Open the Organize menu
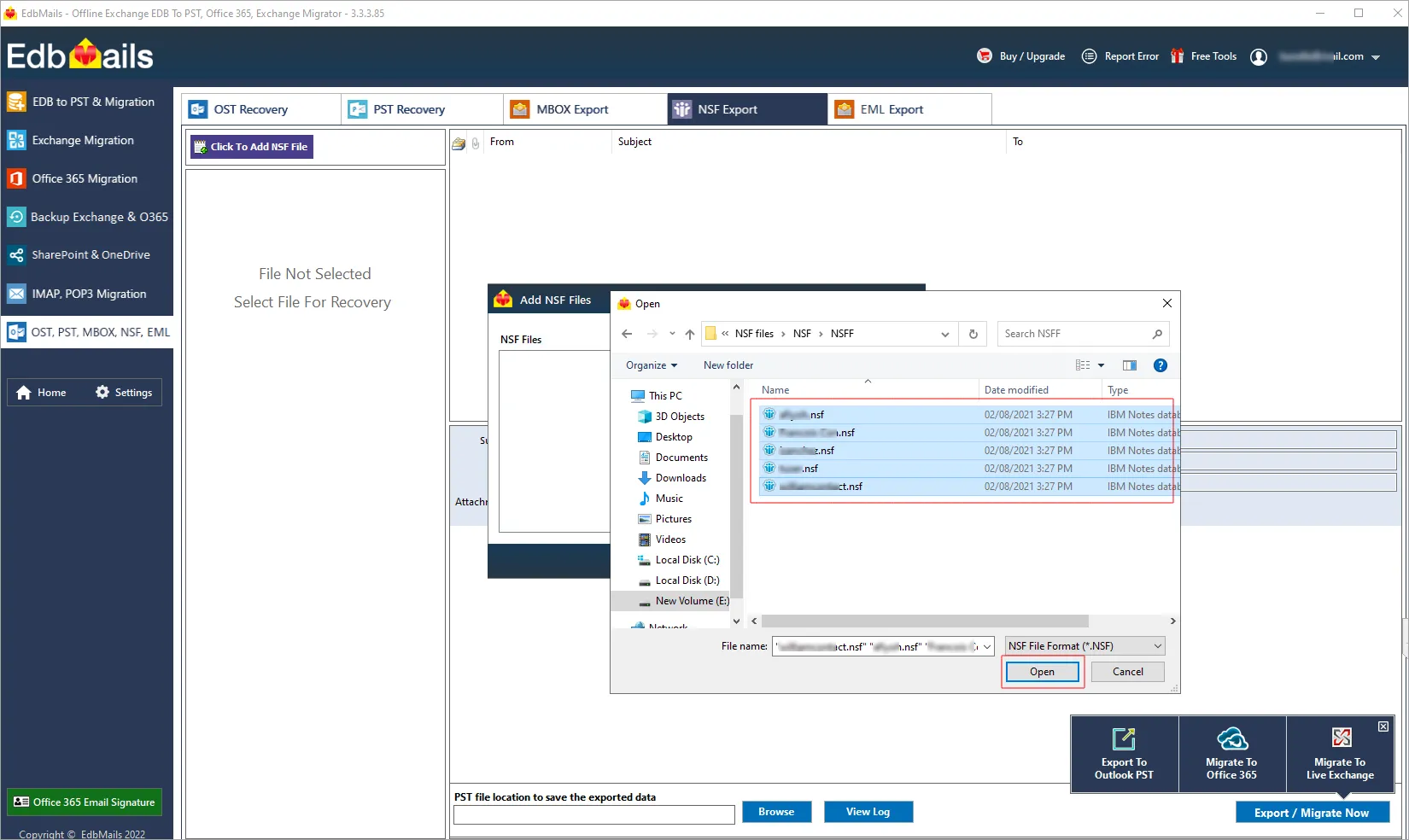Image resolution: width=1409 pixels, height=840 pixels. pos(652,365)
